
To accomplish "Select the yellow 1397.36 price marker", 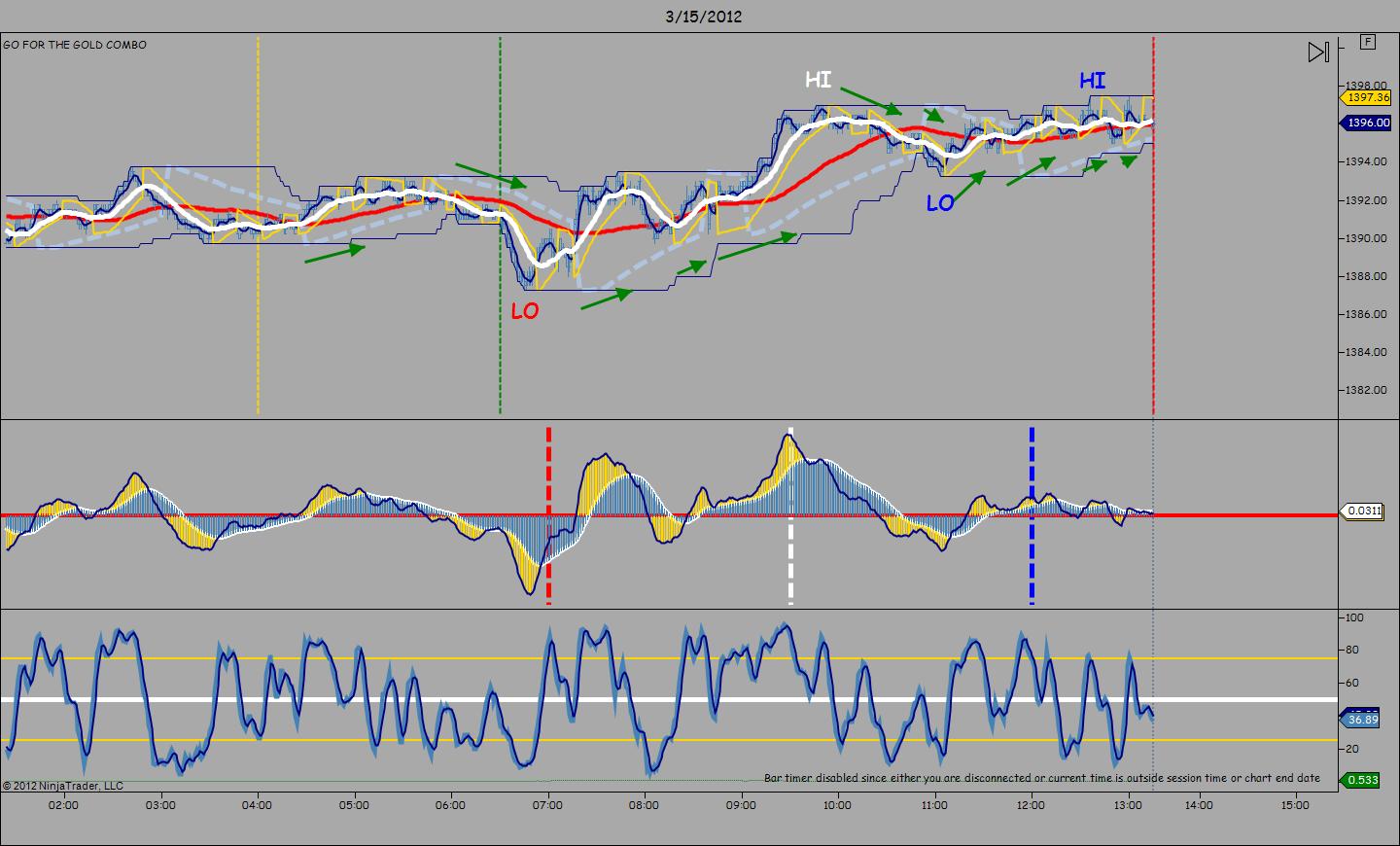I will pyautogui.click(x=1365, y=97).
